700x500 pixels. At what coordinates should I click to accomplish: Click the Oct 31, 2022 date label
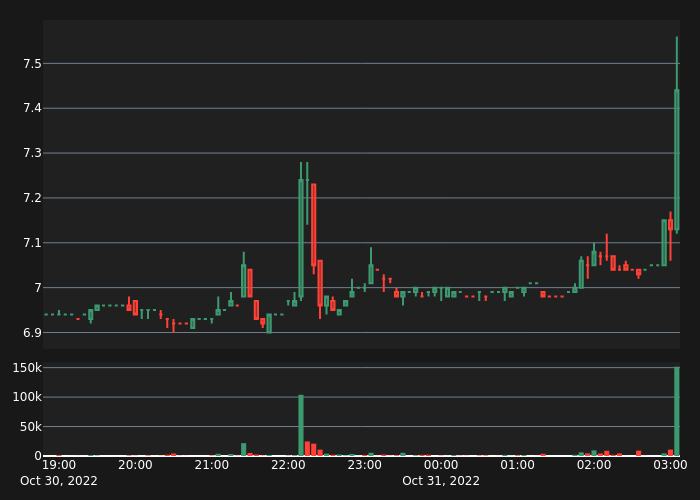tap(441, 481)
